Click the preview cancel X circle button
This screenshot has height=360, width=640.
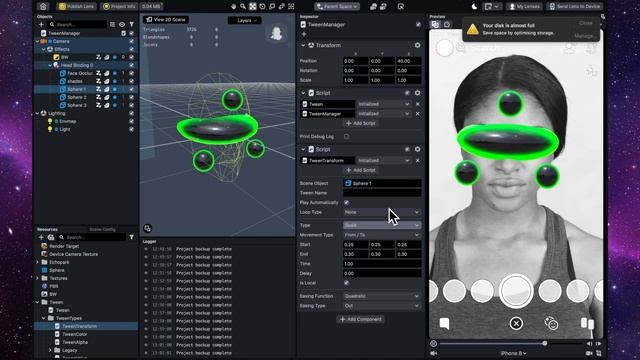(x=516, y=324)
